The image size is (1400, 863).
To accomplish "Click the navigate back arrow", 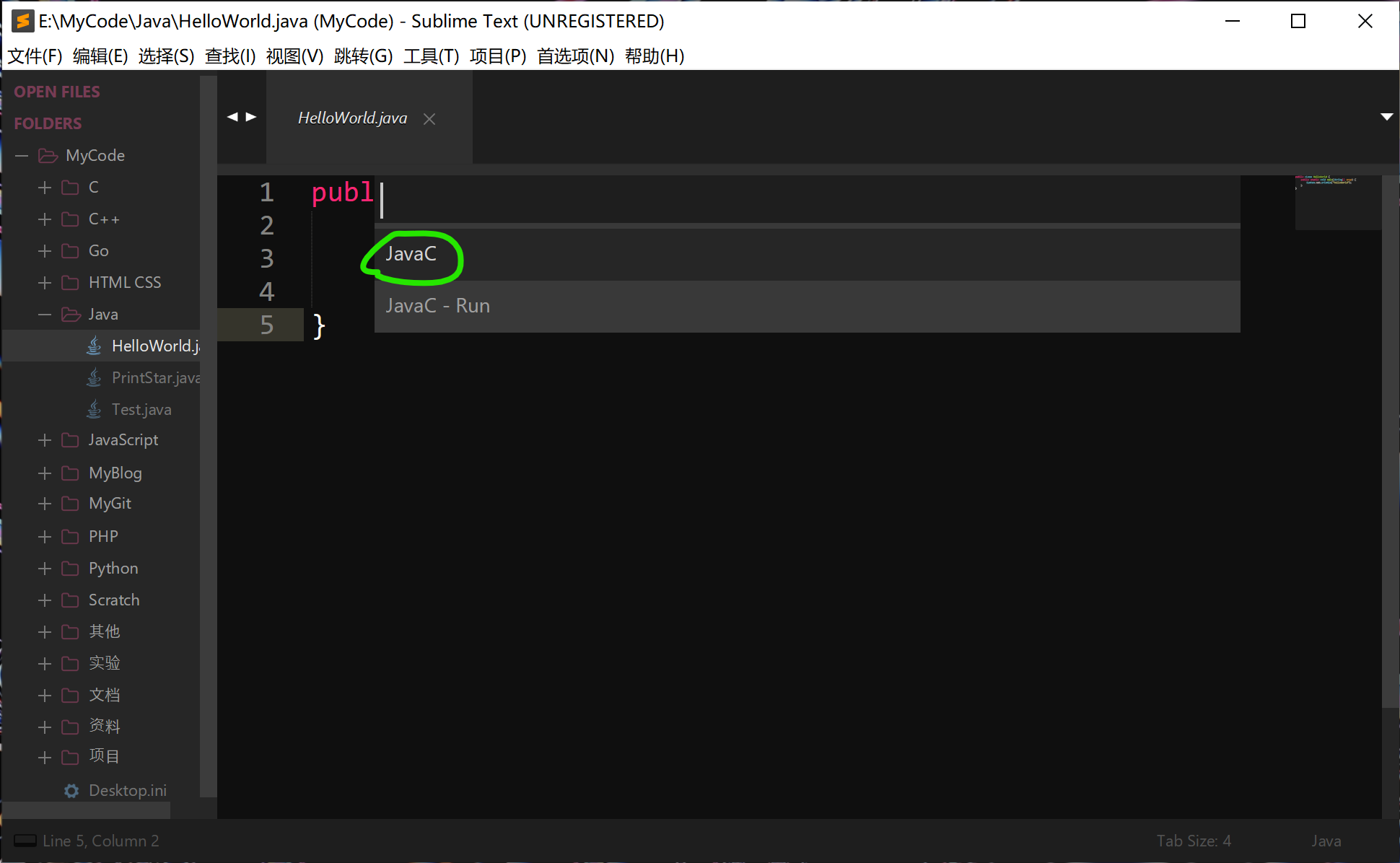I will 232,117.
